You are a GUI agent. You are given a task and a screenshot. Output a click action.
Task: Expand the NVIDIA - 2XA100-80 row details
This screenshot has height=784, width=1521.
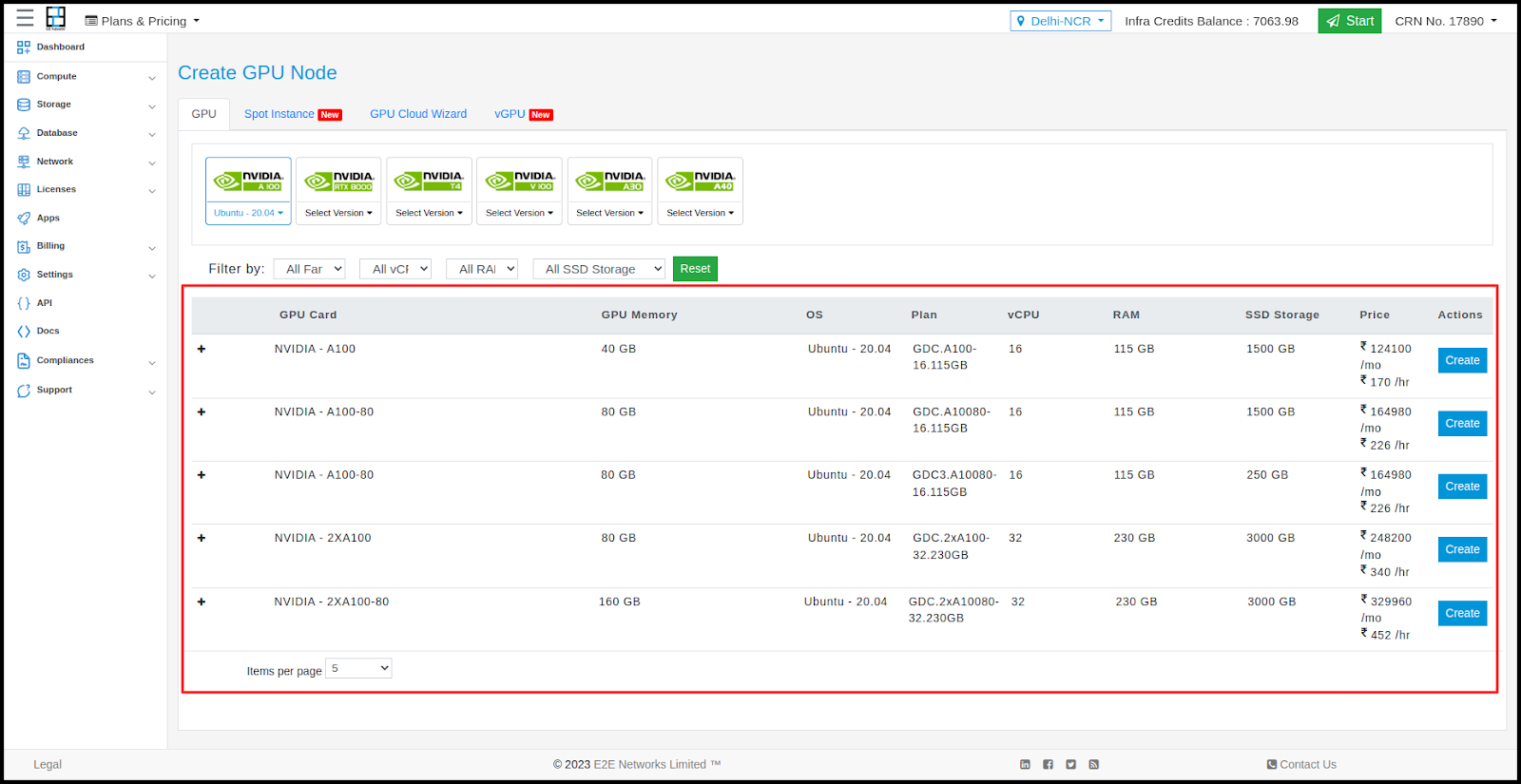point(202,602)
